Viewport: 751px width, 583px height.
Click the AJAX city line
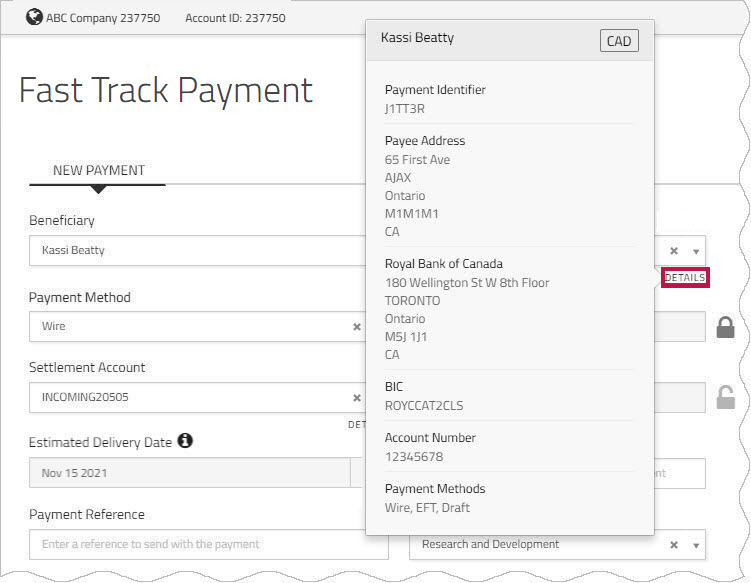tap(398, 178)
